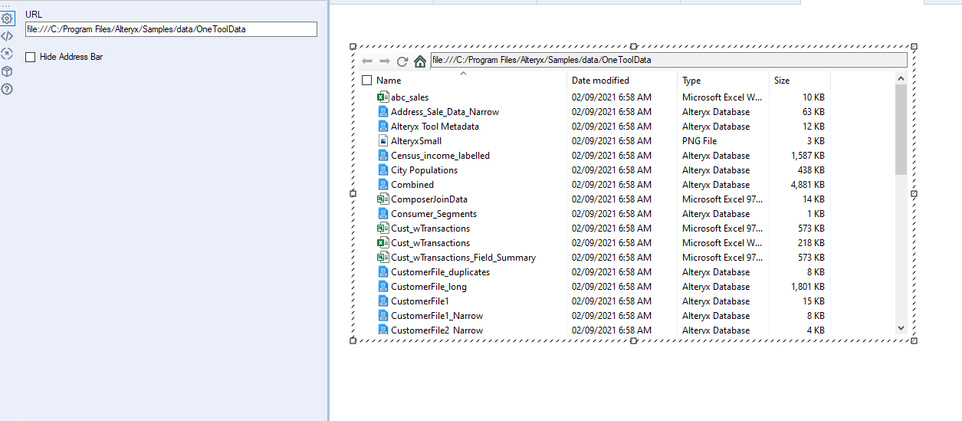Click the 15 KB size cell
This screenshot has height=421, width=962.
click(x=814, y=301)
